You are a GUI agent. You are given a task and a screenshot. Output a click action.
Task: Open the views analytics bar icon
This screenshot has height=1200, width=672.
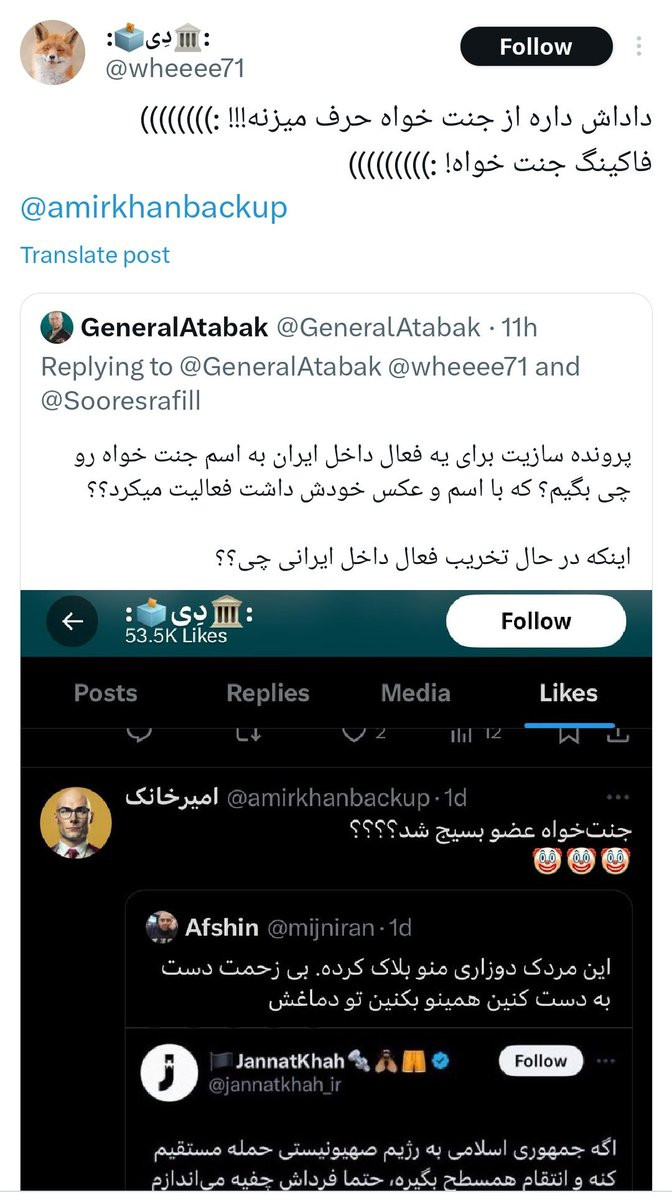click(461, 734)
